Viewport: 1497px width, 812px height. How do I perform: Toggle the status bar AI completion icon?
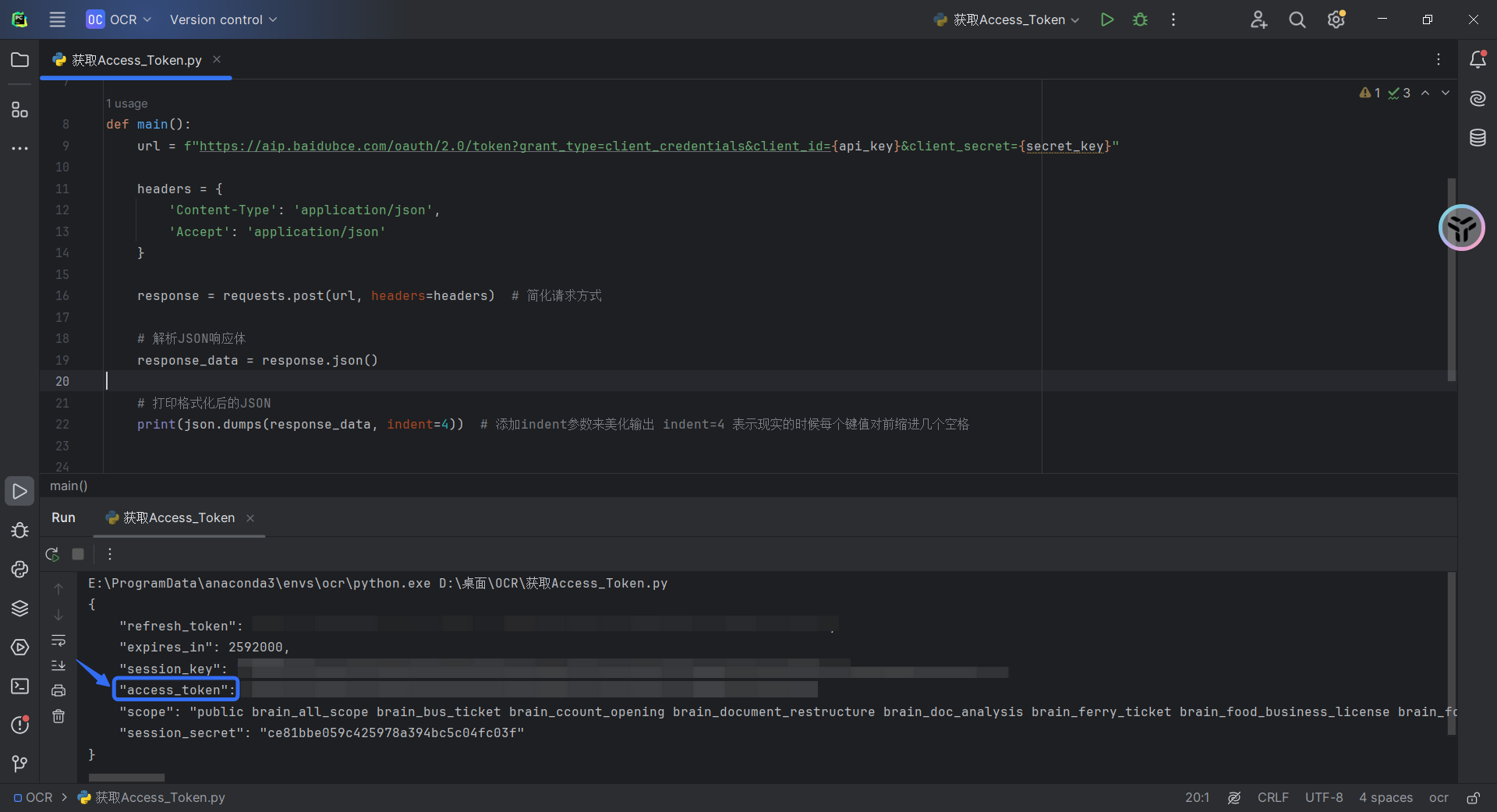pyautogui.click(x=1234, y=797)
